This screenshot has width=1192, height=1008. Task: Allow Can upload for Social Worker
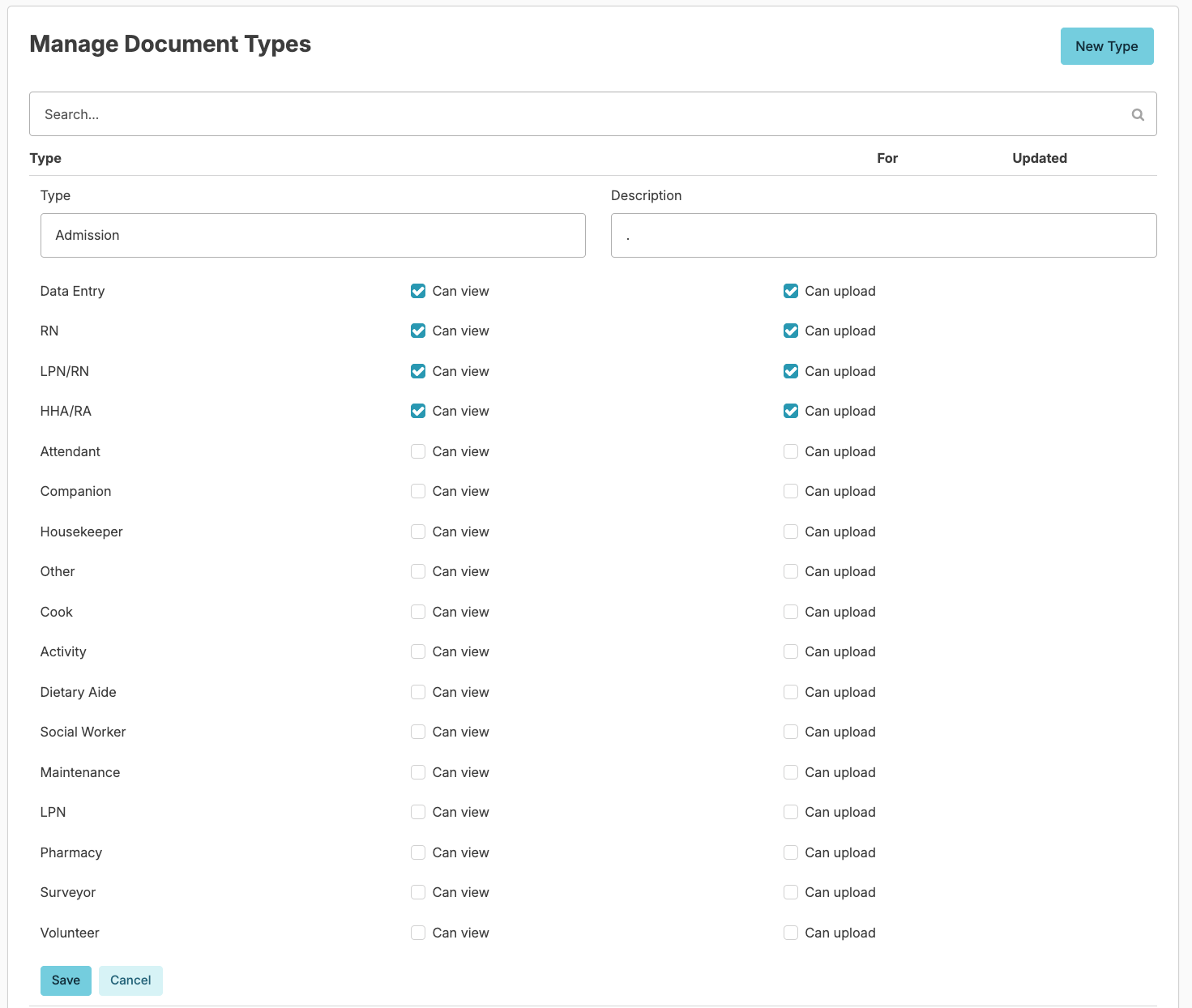(791, 732)
